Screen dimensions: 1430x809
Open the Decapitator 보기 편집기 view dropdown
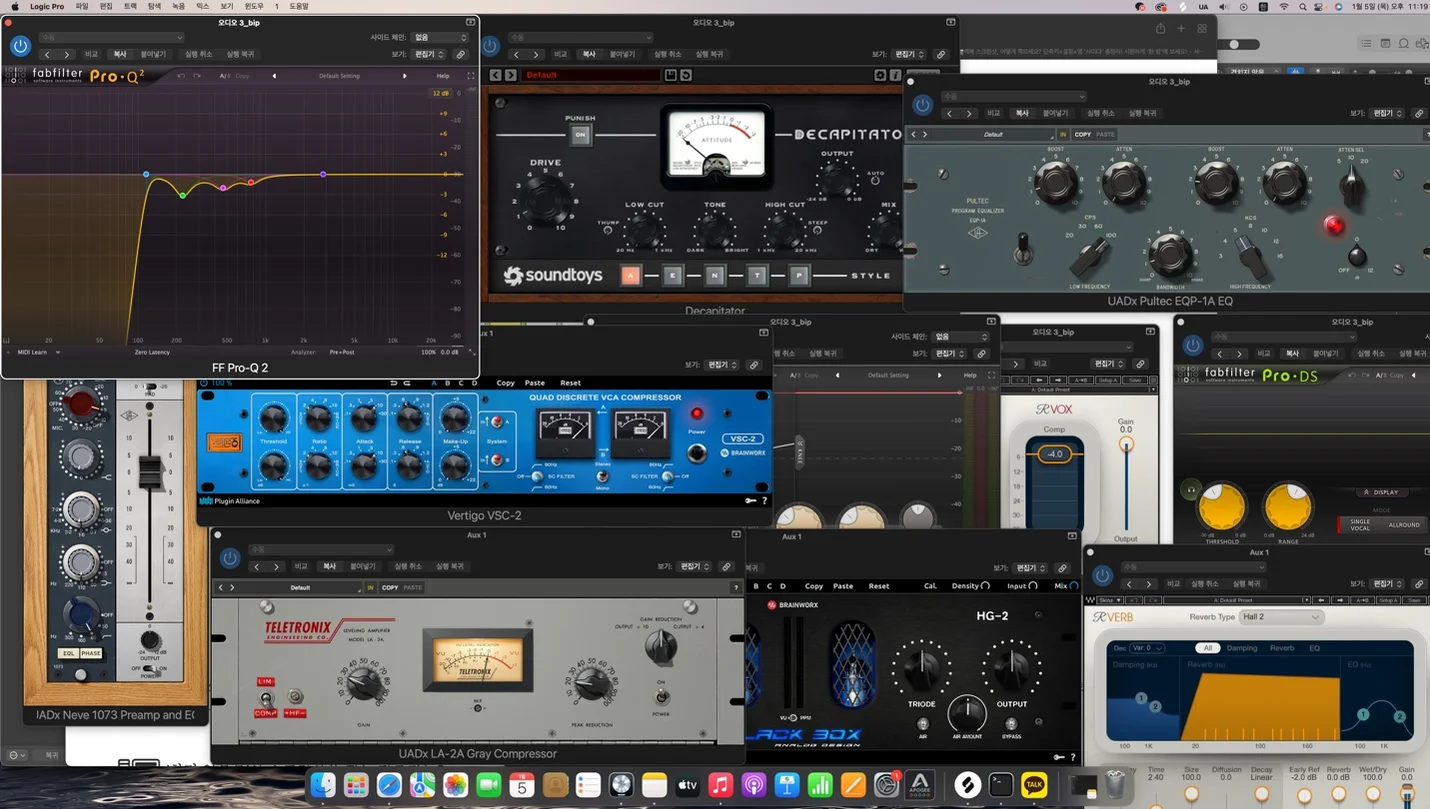click(909, 54)
